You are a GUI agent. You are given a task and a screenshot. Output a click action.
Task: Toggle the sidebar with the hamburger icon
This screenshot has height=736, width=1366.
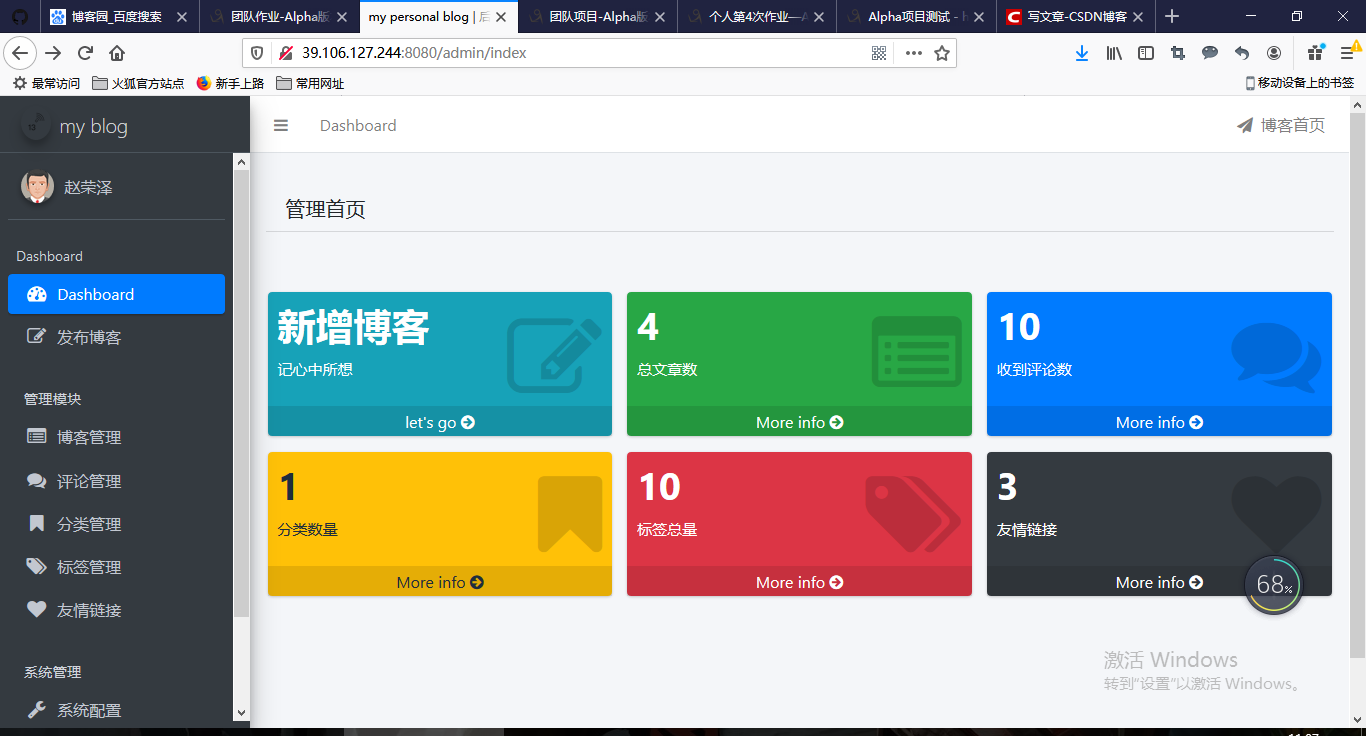click(281, 125)
